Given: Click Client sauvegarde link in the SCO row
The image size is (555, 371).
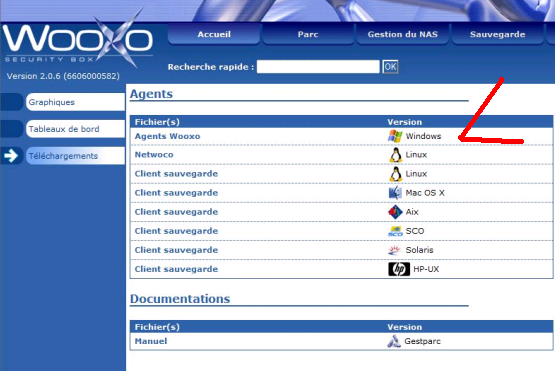Looking at the screenshot, I should click(176, 231).
